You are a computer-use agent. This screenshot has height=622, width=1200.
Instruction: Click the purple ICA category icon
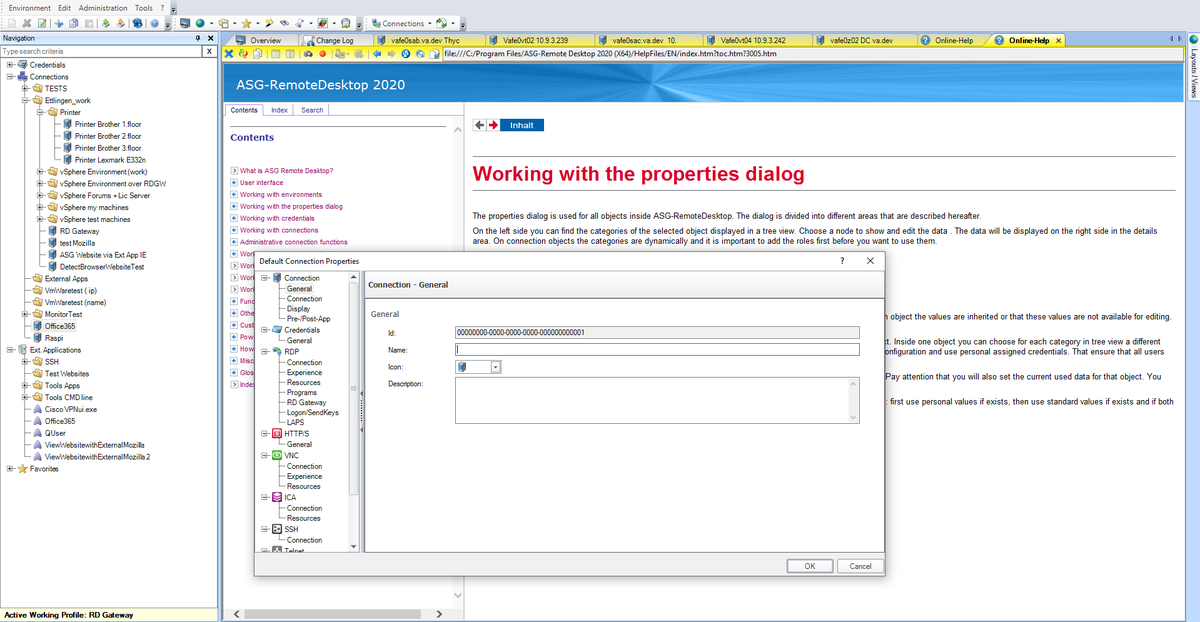pyautogui.click(x=277, y=497)
